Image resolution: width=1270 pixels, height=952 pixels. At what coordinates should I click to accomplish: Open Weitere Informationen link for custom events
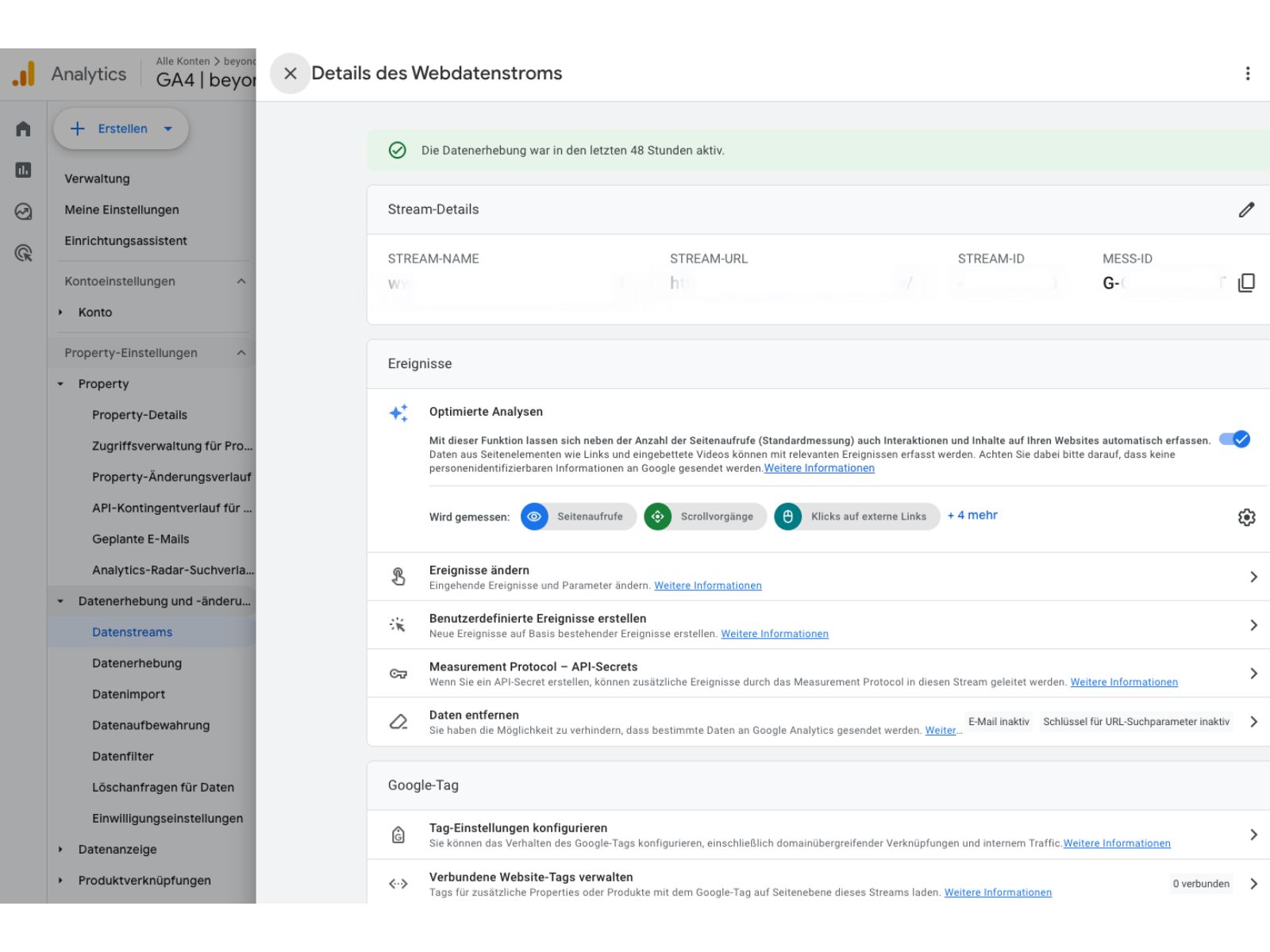(775, 634)
